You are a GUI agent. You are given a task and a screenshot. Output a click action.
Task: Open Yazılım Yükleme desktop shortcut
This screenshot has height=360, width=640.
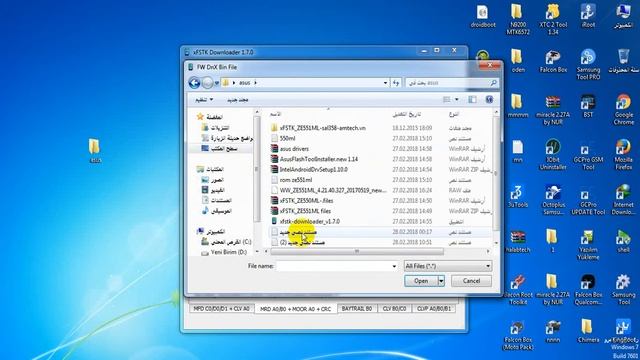pyautogui.click(x=588, y=244)
